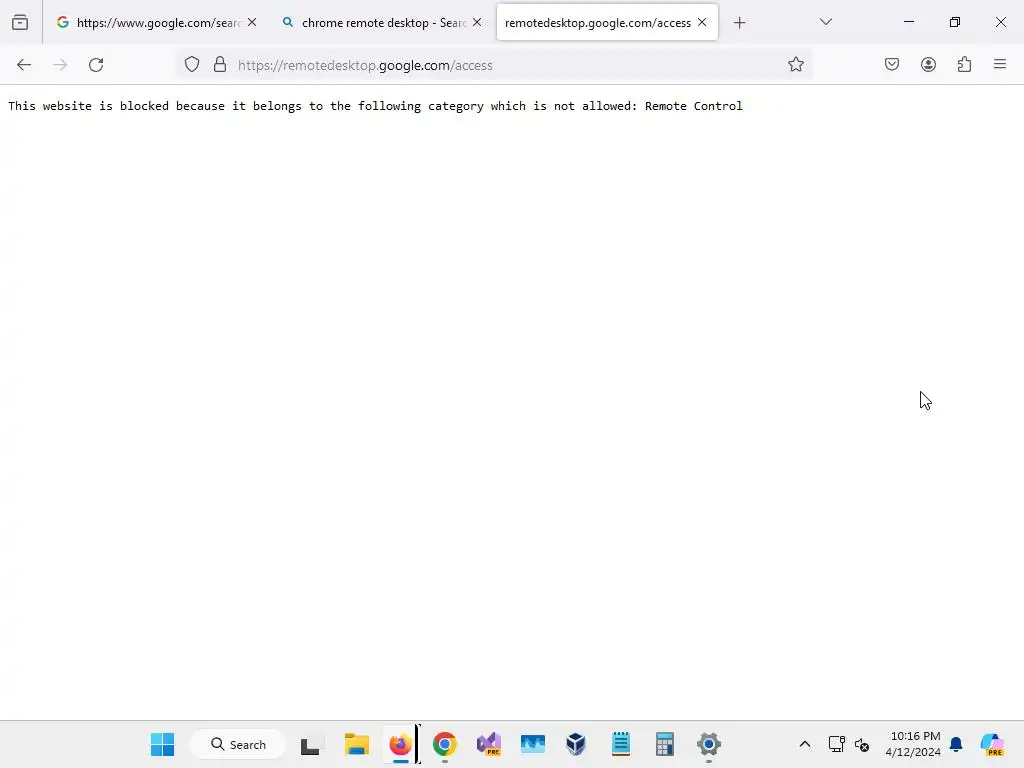Click the "Remote Control" category text
The height and width of the screenshot is (768, 1024).
point(694,106)
